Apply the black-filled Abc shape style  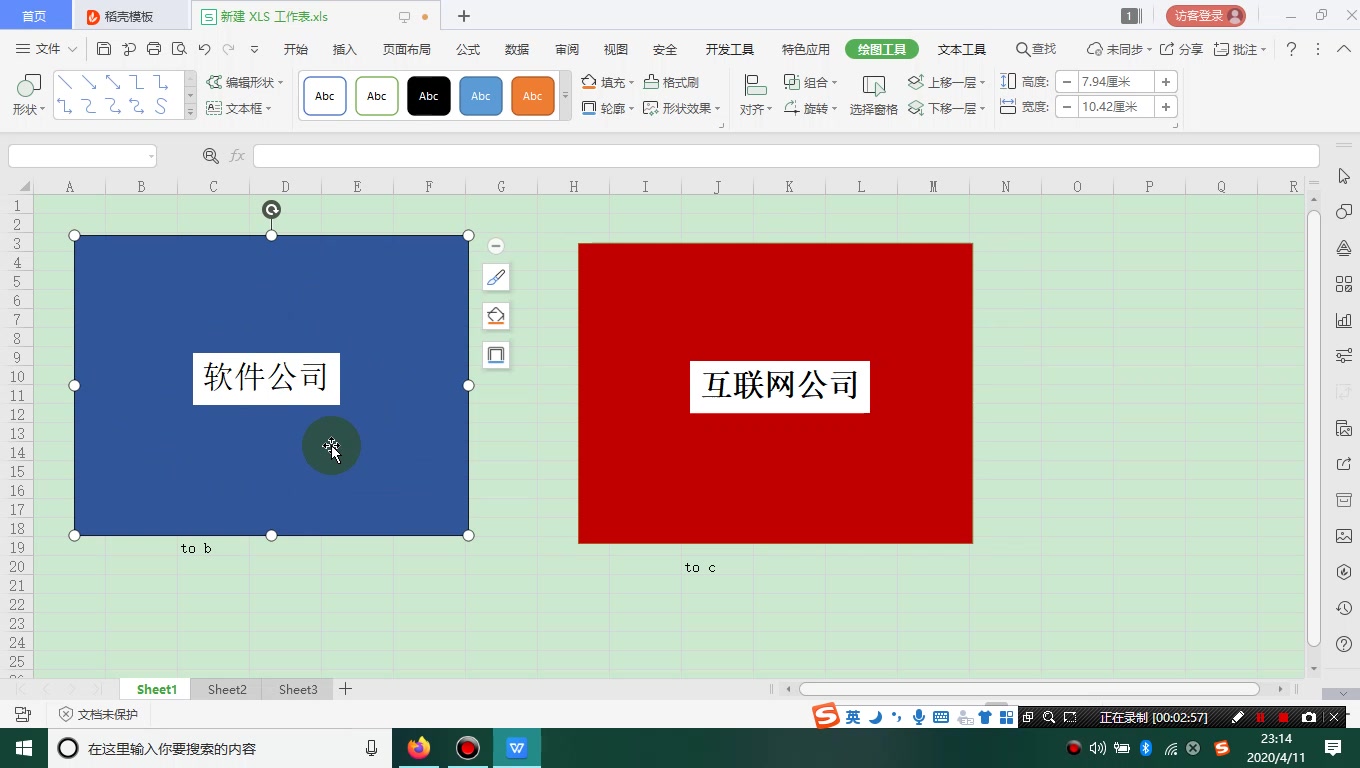point(429,96)
